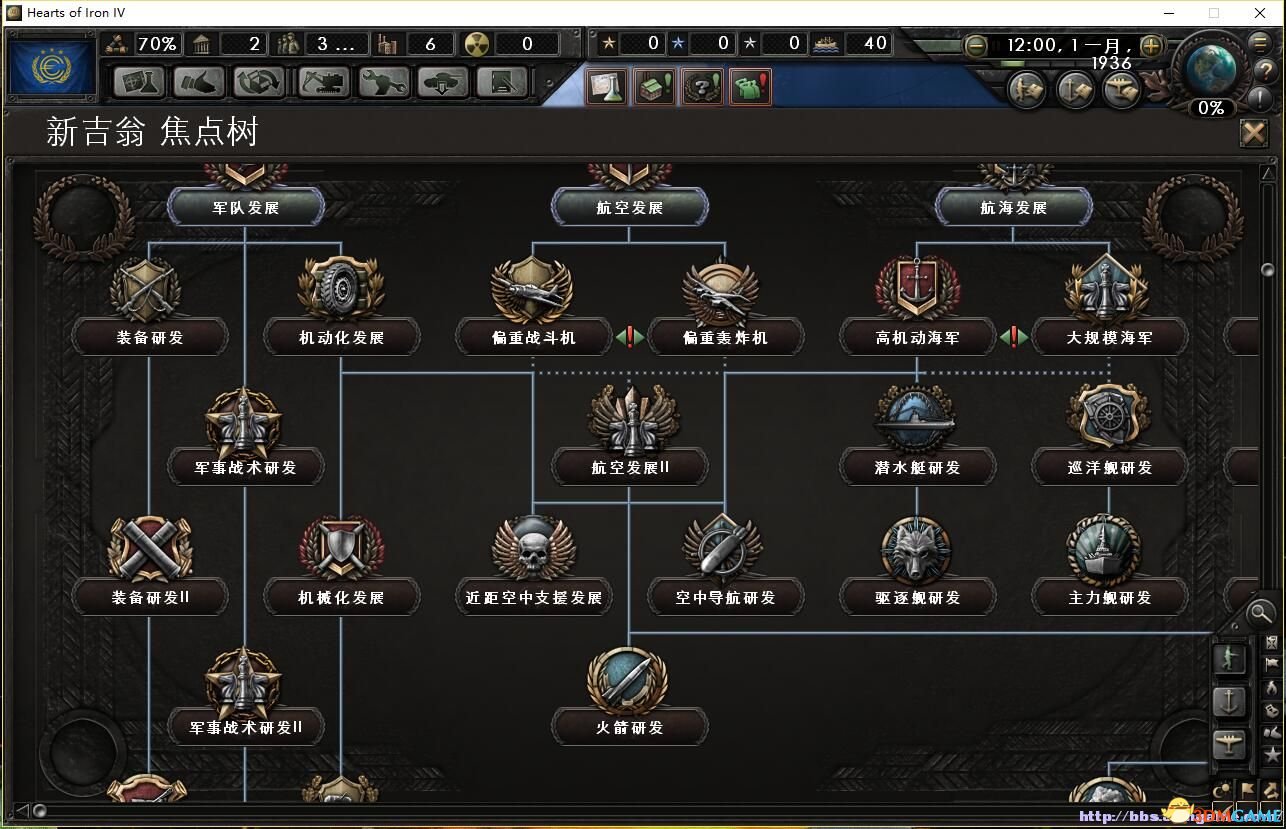This screenshot has height=829, width=1286.
Task: Click the 航空发展 focus label
Action: click(629, 208)
